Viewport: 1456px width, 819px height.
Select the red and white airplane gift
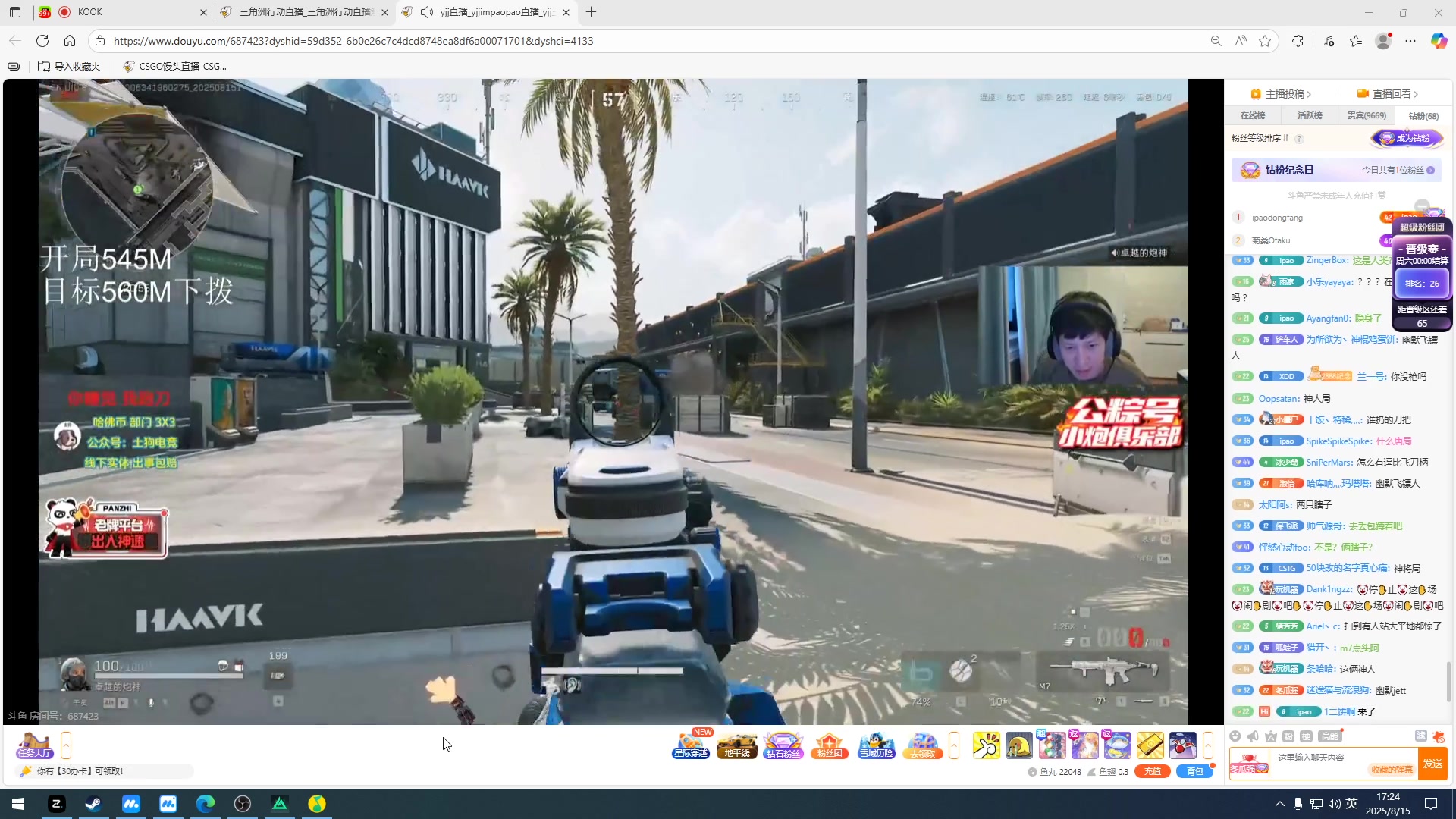[x=1182, y=745]
